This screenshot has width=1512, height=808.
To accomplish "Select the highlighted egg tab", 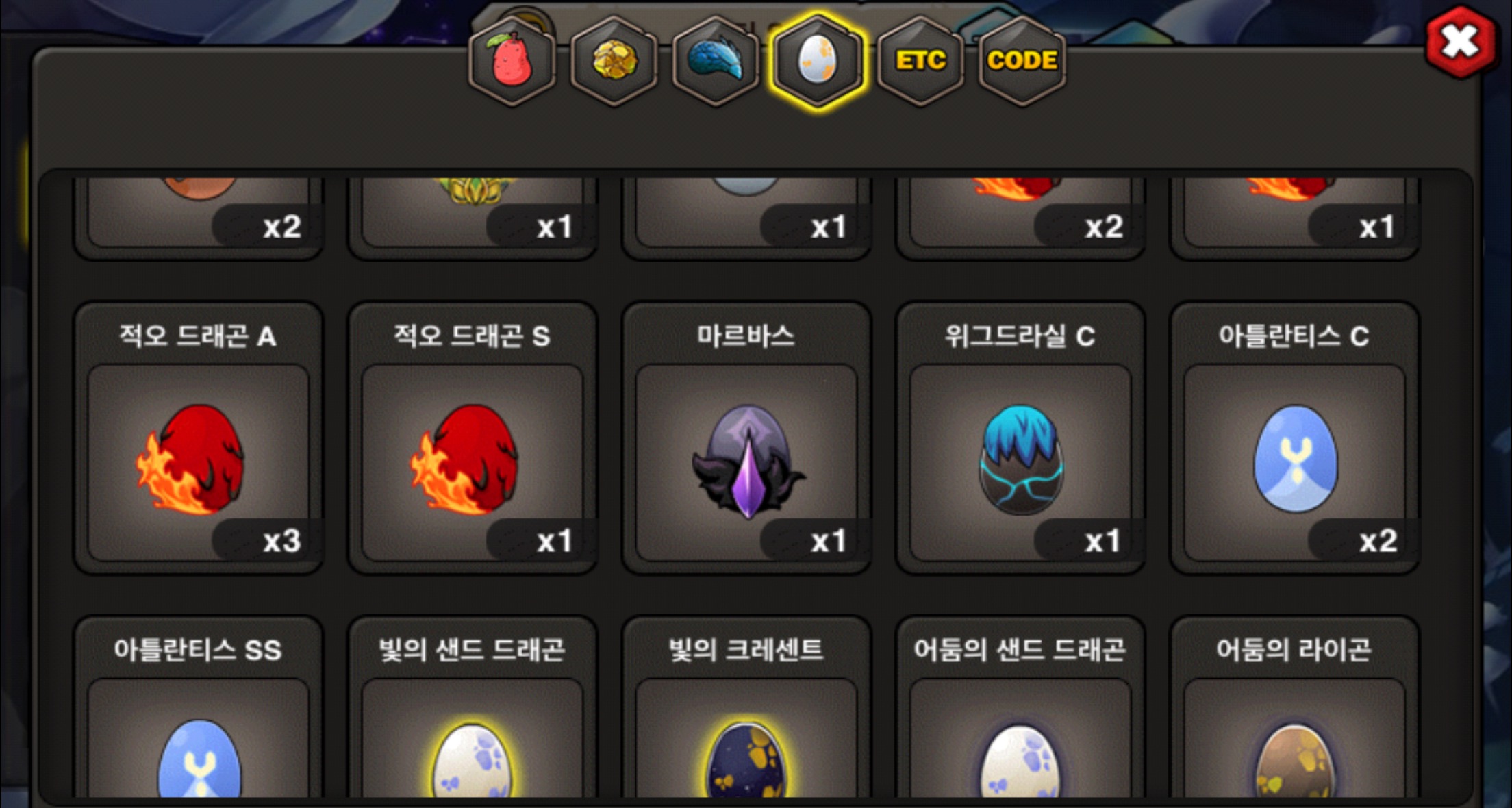I will (818, 61).
